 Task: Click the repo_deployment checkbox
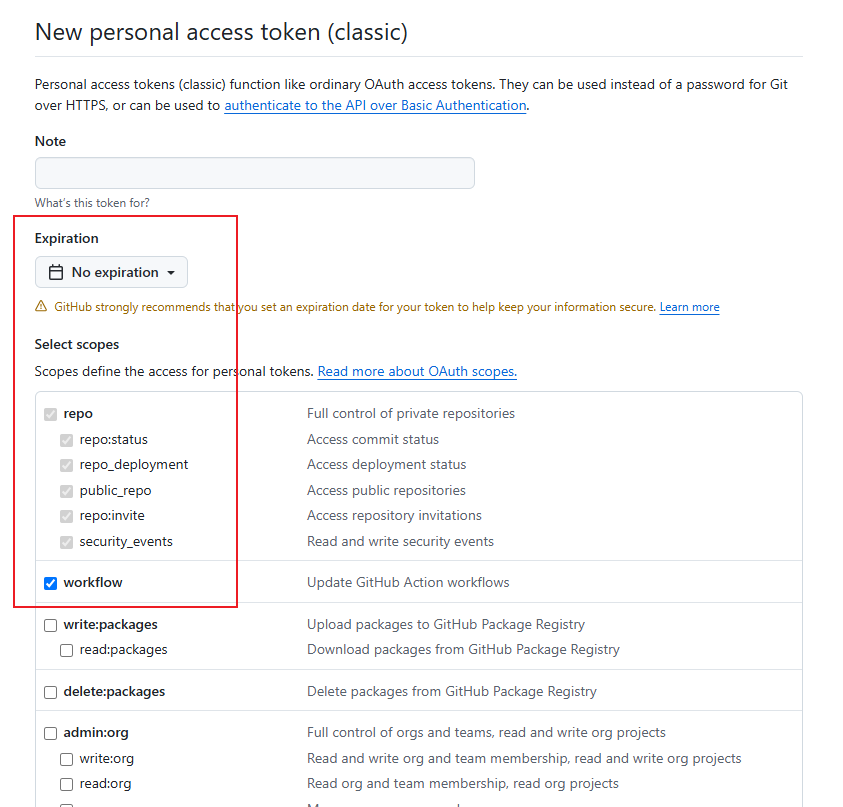pyautogui.click(x=67, y=465)
